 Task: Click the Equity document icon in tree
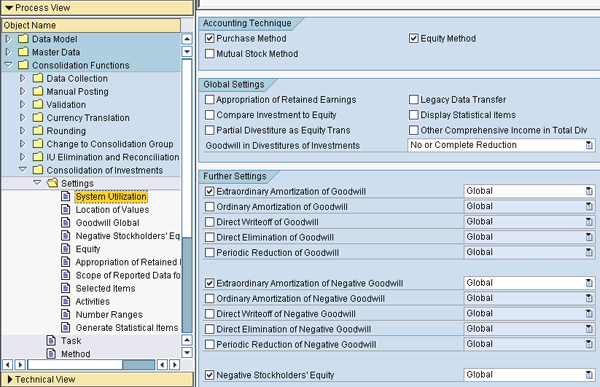(x=66, y=248)
